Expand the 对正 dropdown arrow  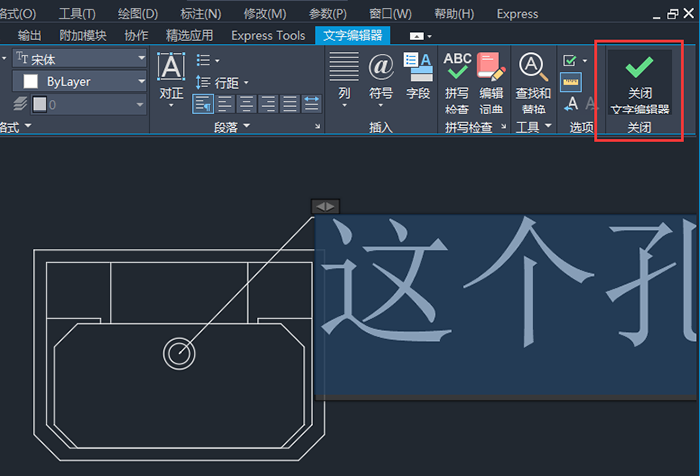tap(171, 106)
